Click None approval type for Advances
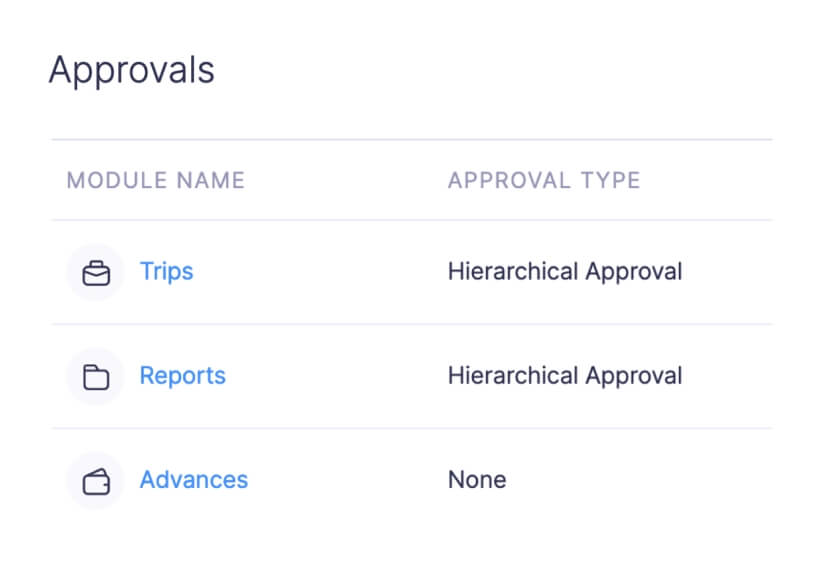 coord(477,480)
